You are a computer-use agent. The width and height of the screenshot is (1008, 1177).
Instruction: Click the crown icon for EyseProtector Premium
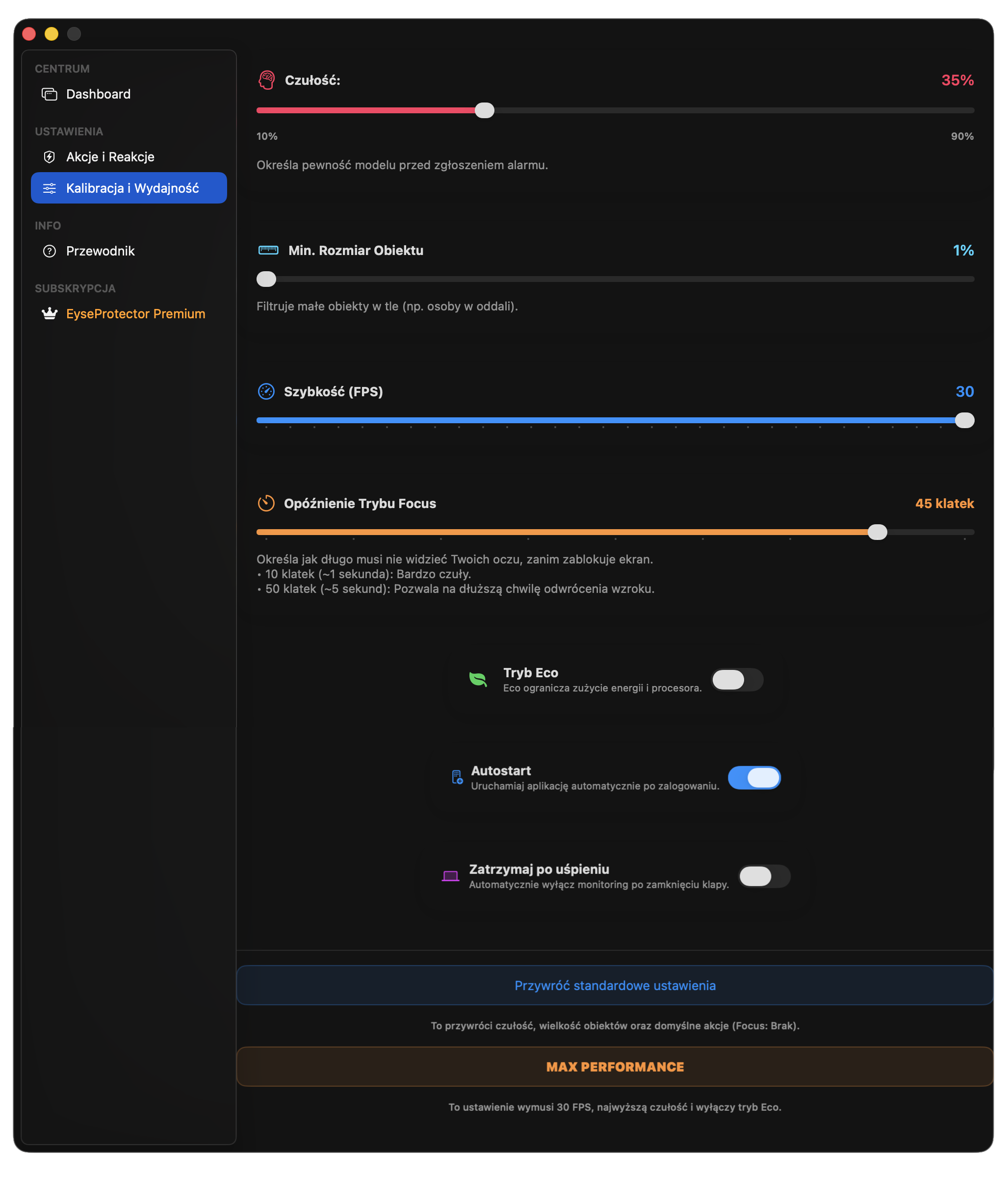coord(50,313)
